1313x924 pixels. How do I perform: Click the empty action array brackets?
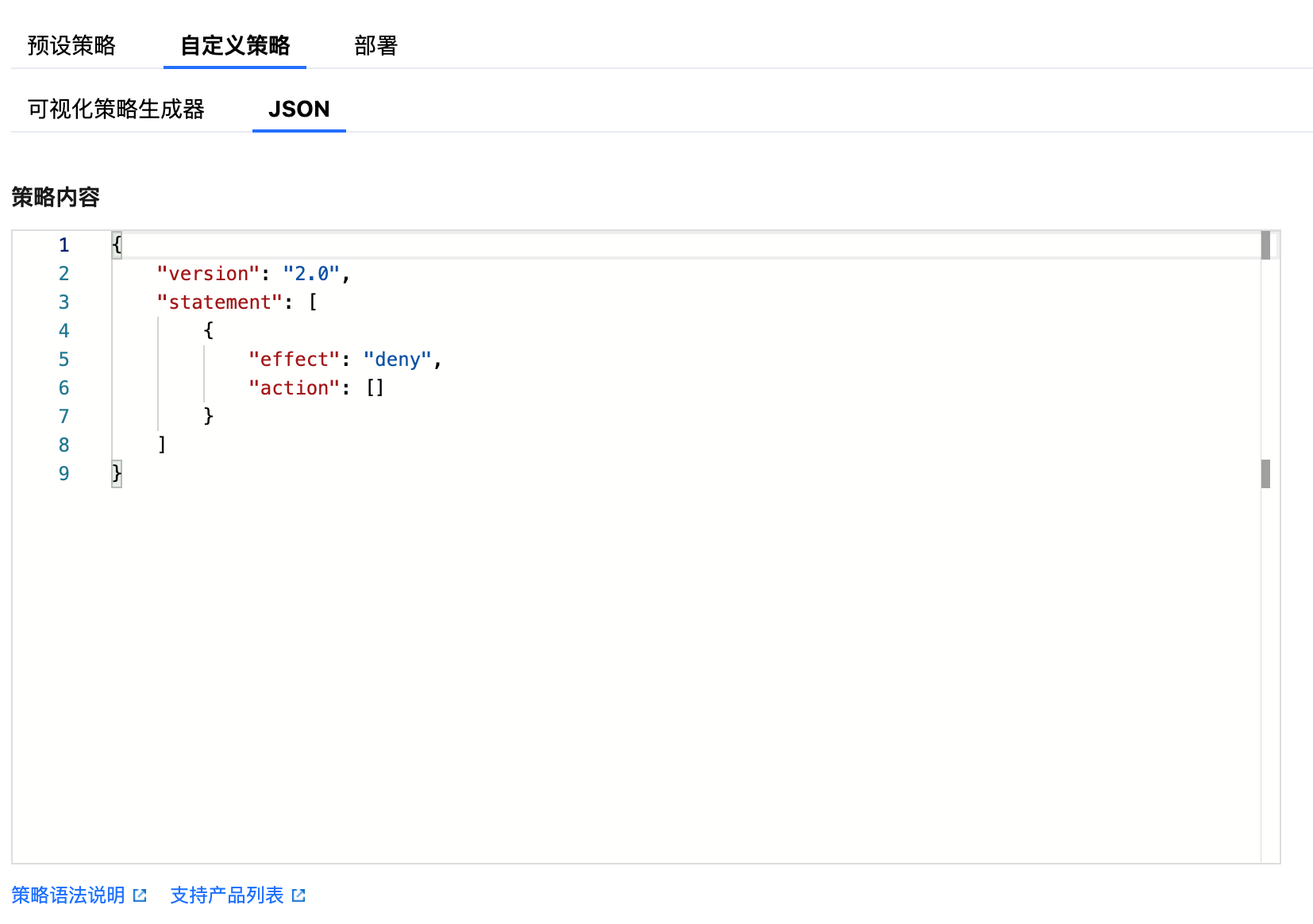tap(375, 388)
